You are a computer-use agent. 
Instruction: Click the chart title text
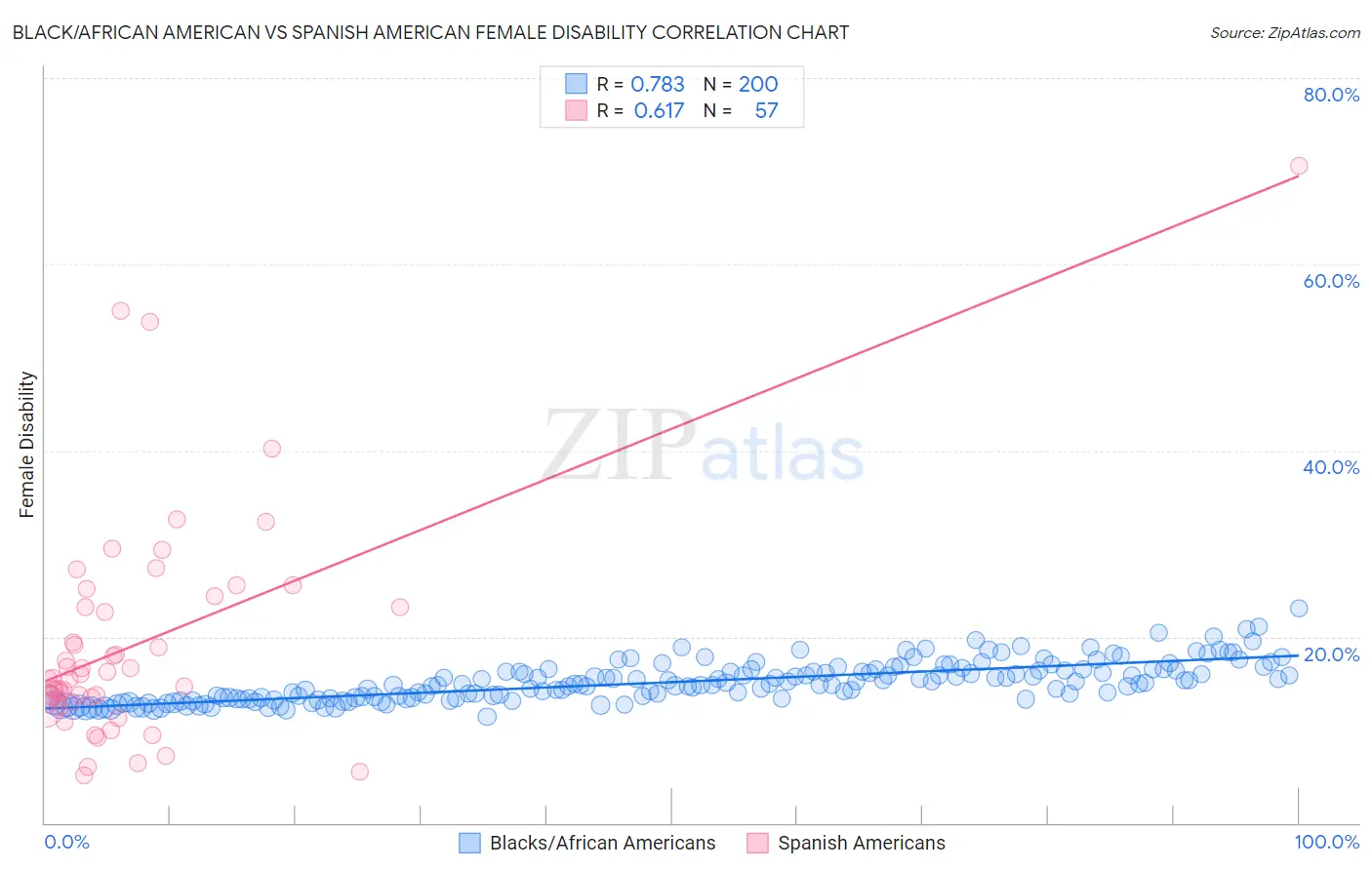pos(430,32)
